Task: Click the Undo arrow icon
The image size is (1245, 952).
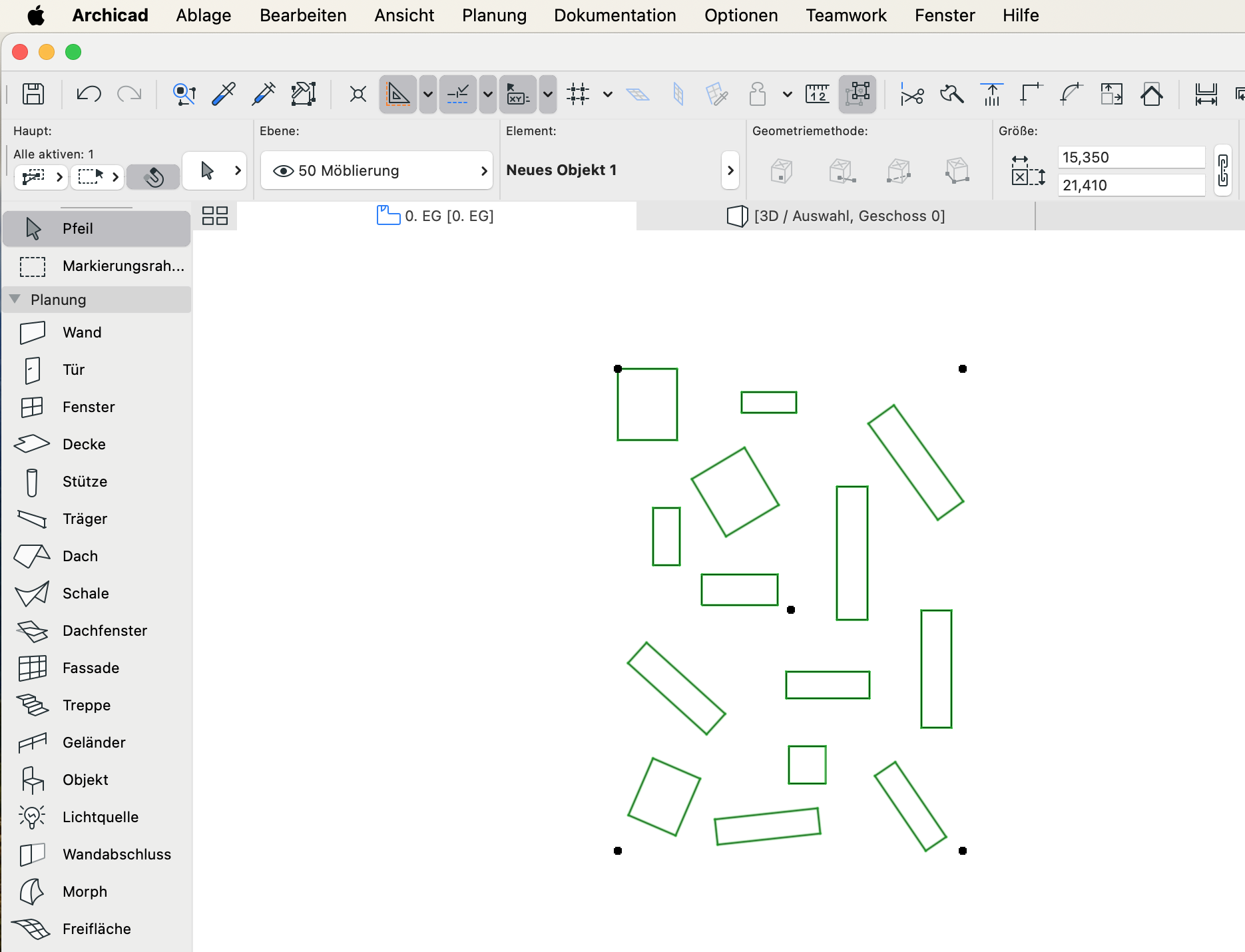Action: tap(89, 94)
